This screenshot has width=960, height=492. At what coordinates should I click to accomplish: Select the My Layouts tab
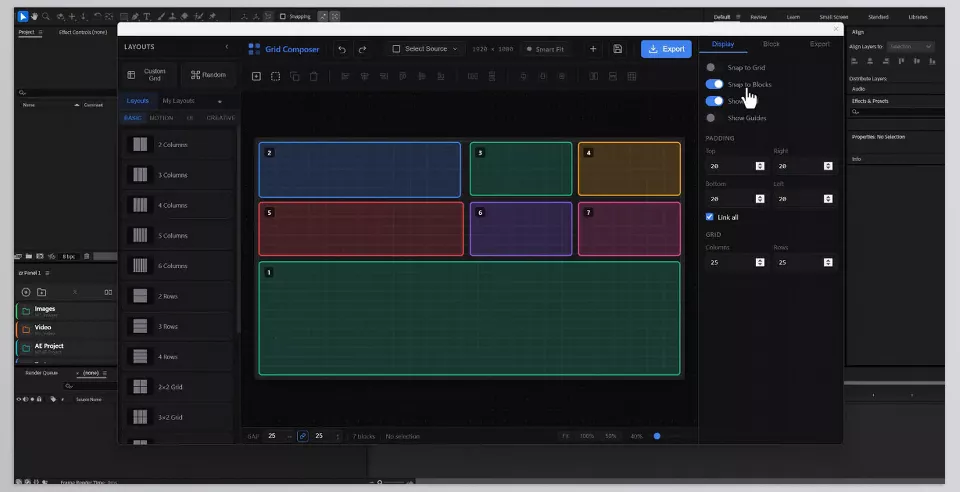point(178,101)
